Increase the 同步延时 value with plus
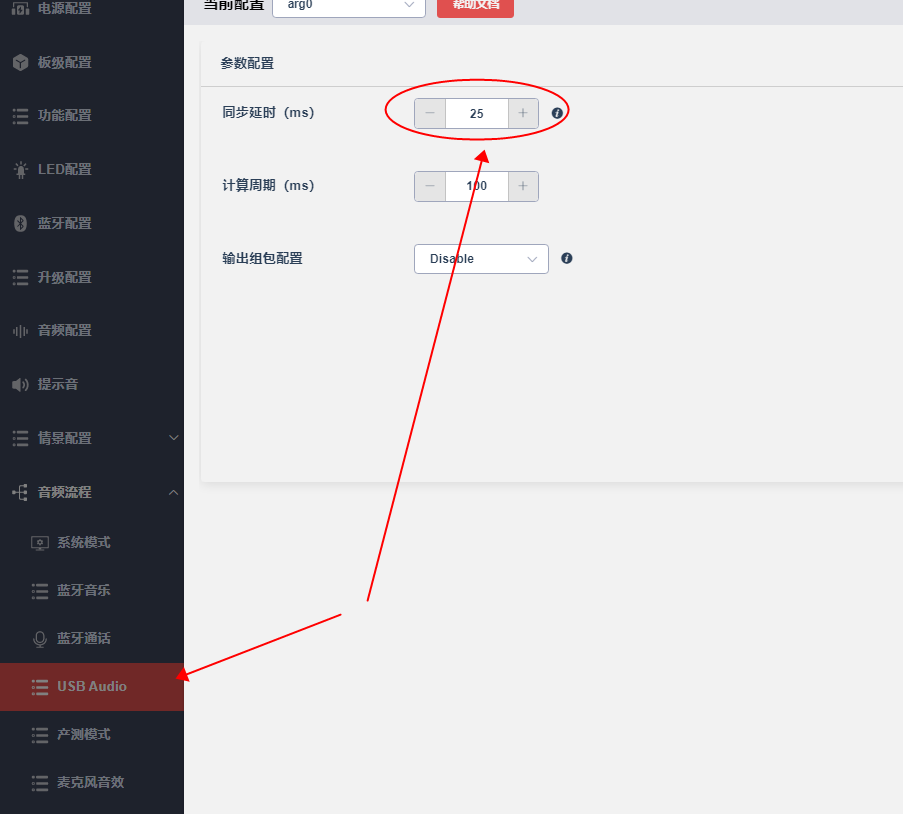The width and height of the screenshot is (903, 814). tap(523, 113)
